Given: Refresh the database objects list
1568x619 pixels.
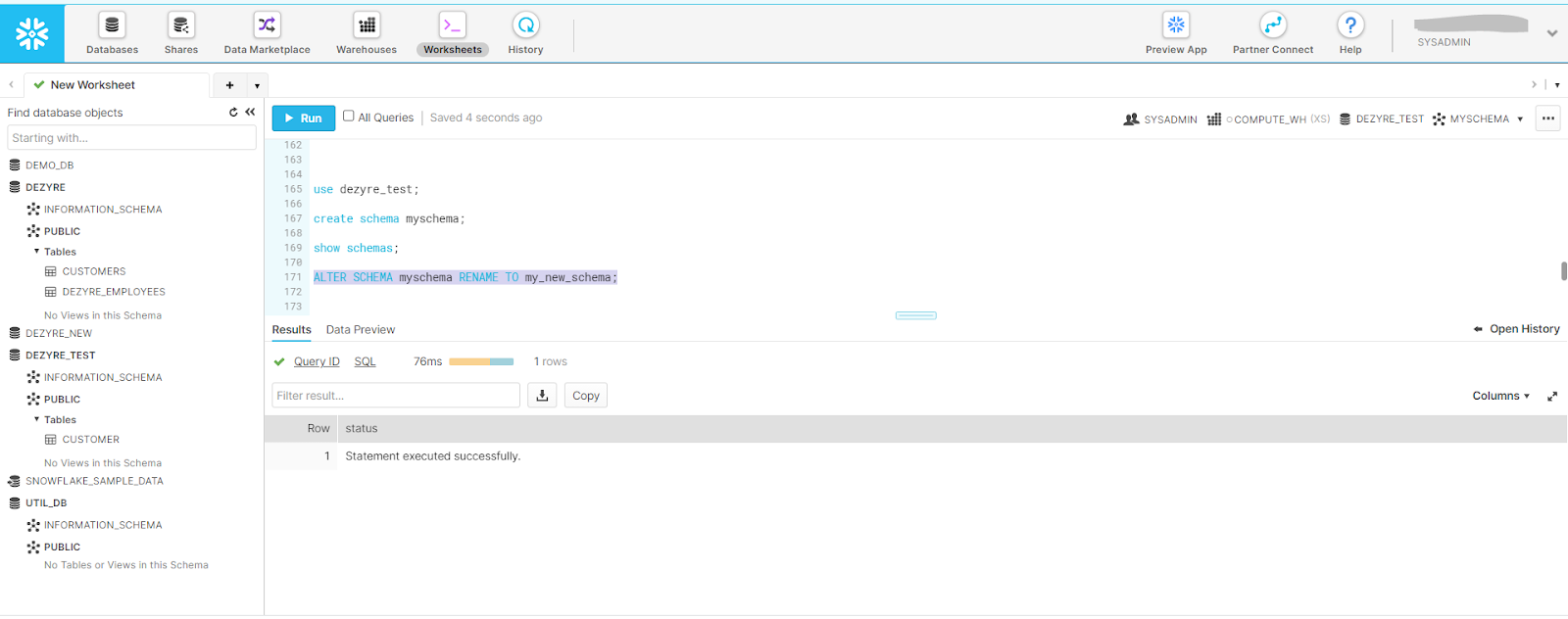Looking at the screenshot, I should (233, 113).
